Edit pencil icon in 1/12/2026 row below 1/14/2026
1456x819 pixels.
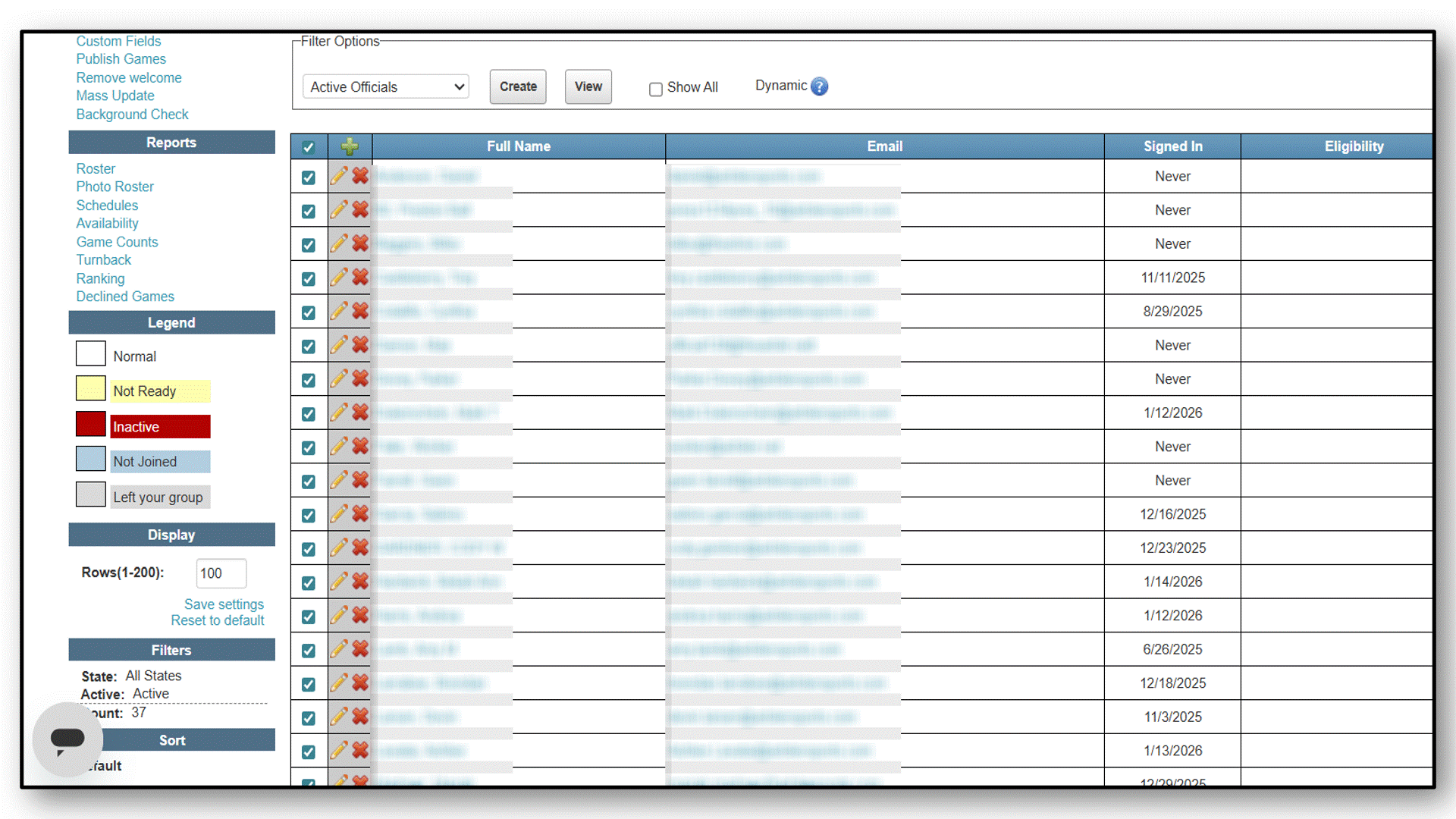(x=339, y=615)
